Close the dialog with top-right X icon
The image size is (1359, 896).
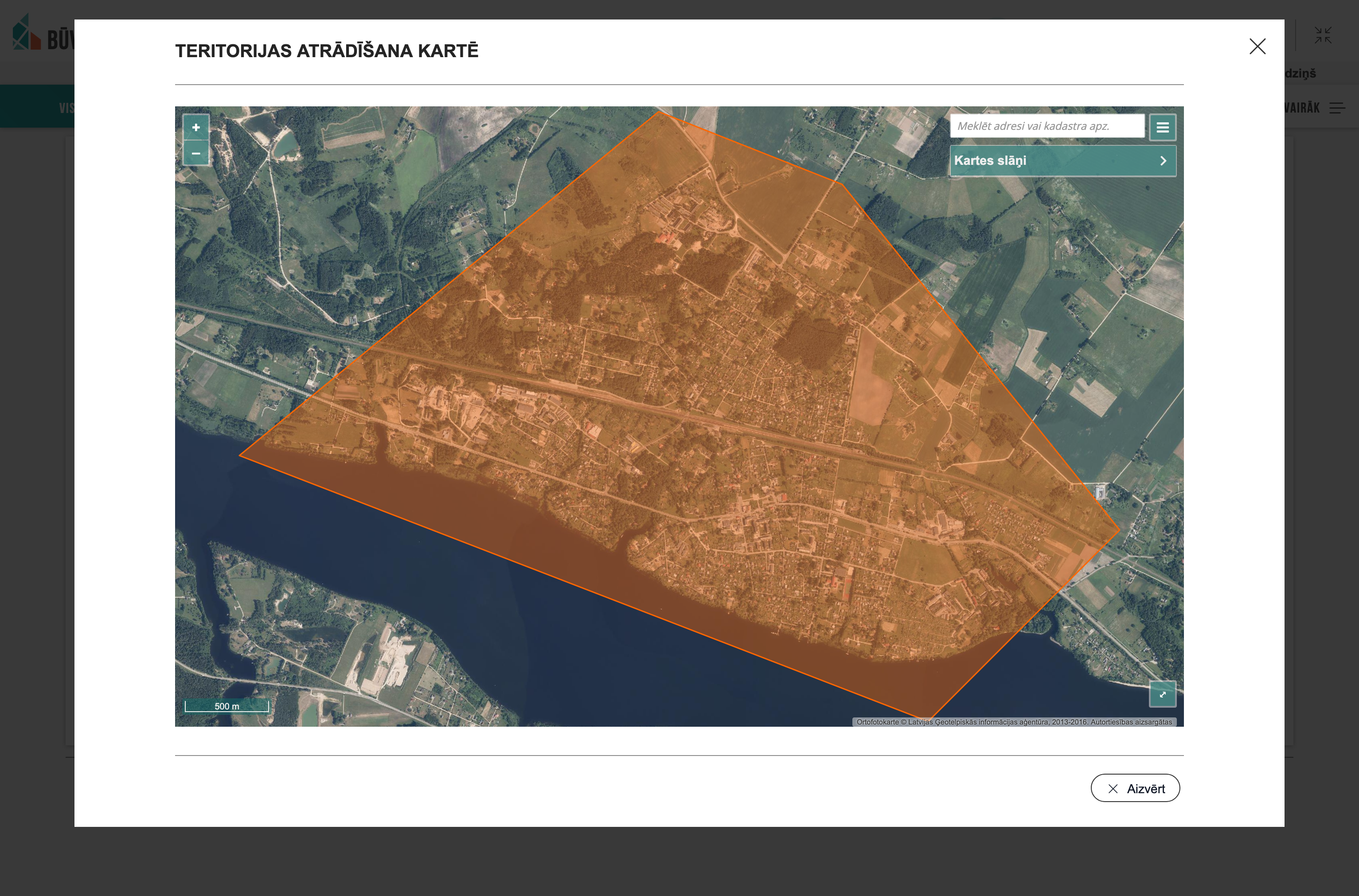[x=1257, y=46]
